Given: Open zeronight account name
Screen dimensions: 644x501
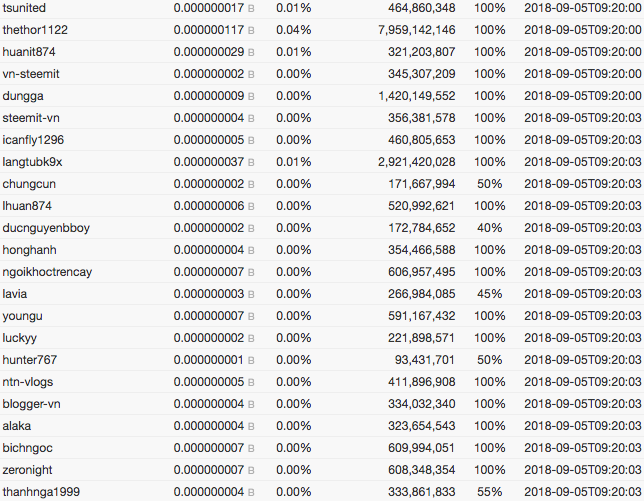Looking at the screenshot, I should pos(27,470).
